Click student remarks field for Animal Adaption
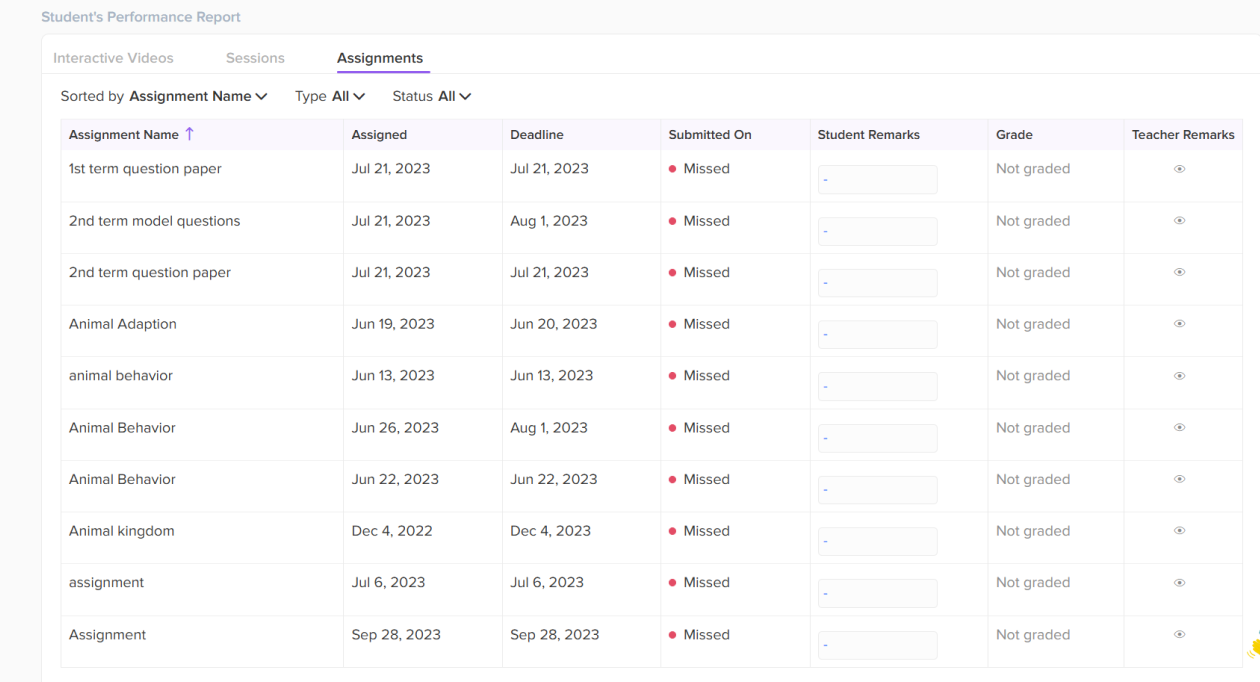The height and width of the screenshot is (682, 1260). click(x=877, y=335)
